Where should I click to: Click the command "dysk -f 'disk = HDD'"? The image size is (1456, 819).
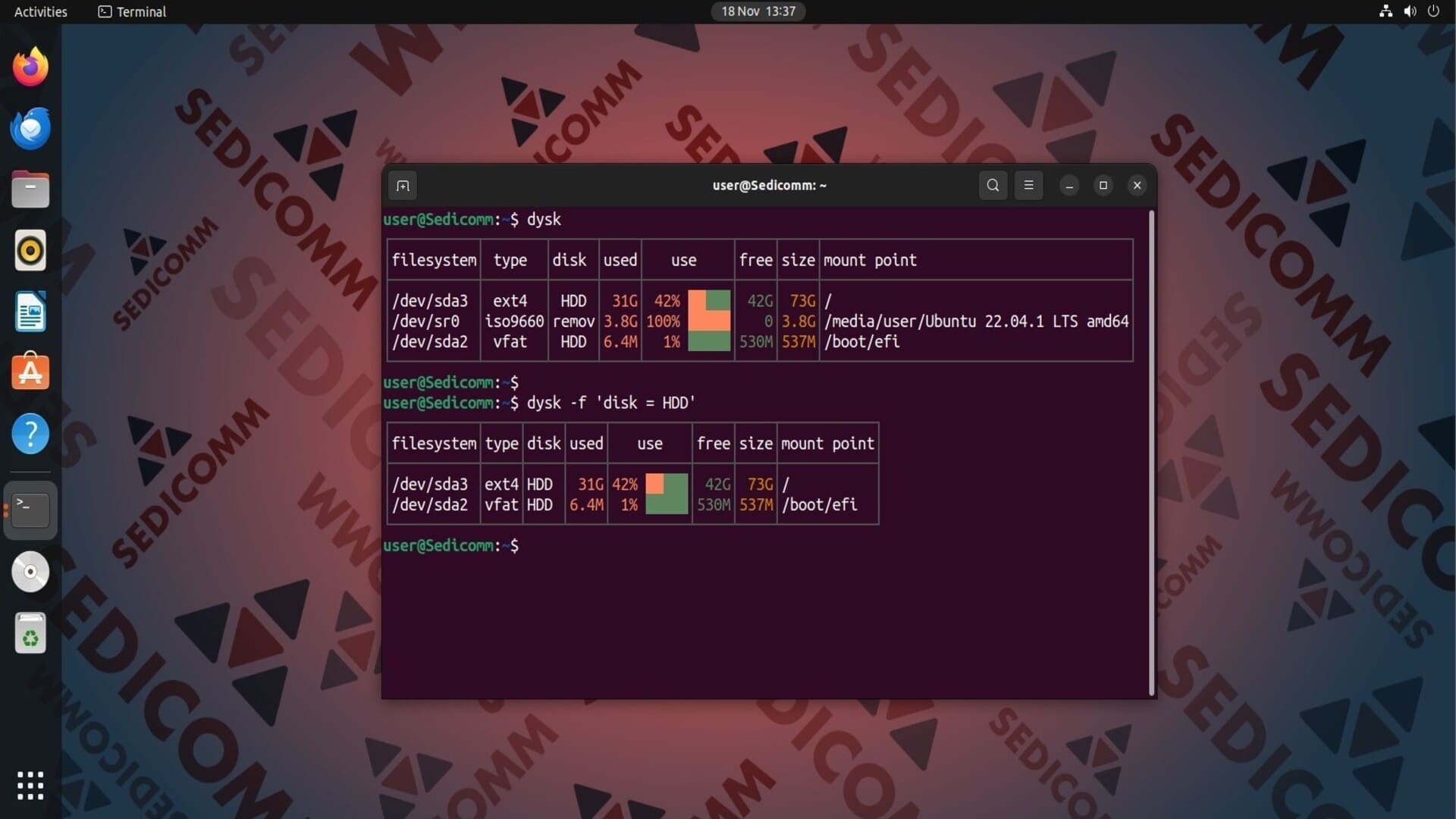611,403
